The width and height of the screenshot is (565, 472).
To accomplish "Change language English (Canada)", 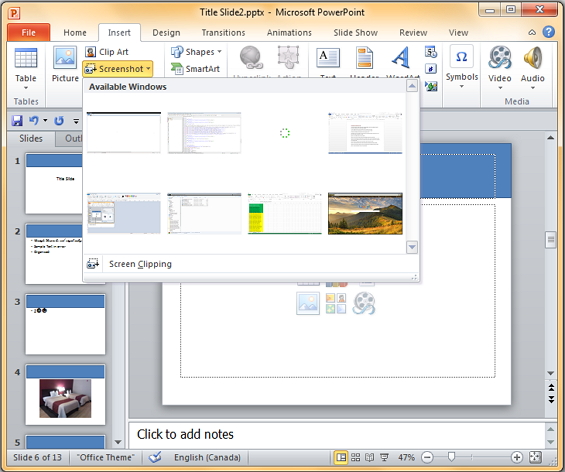I will coord(207,457).
